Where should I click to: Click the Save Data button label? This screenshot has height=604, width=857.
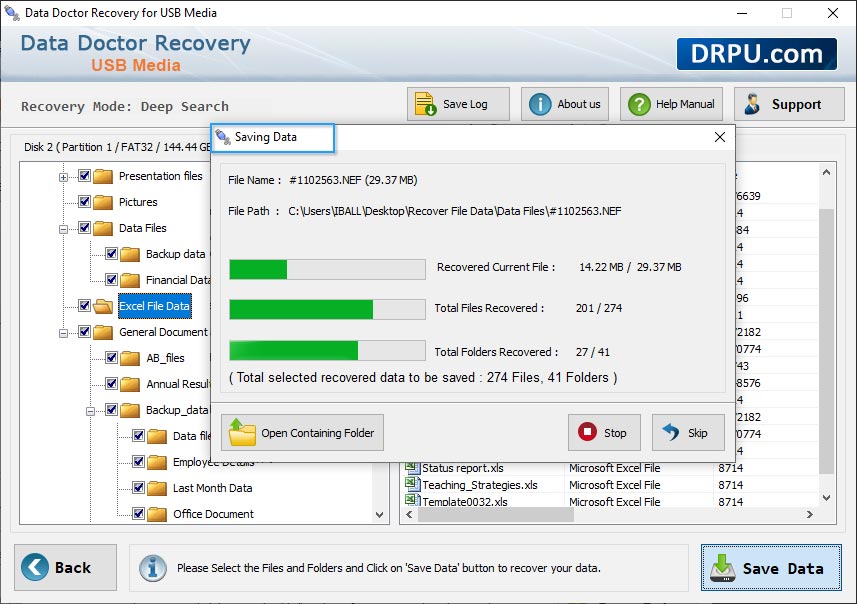point(783,568)
